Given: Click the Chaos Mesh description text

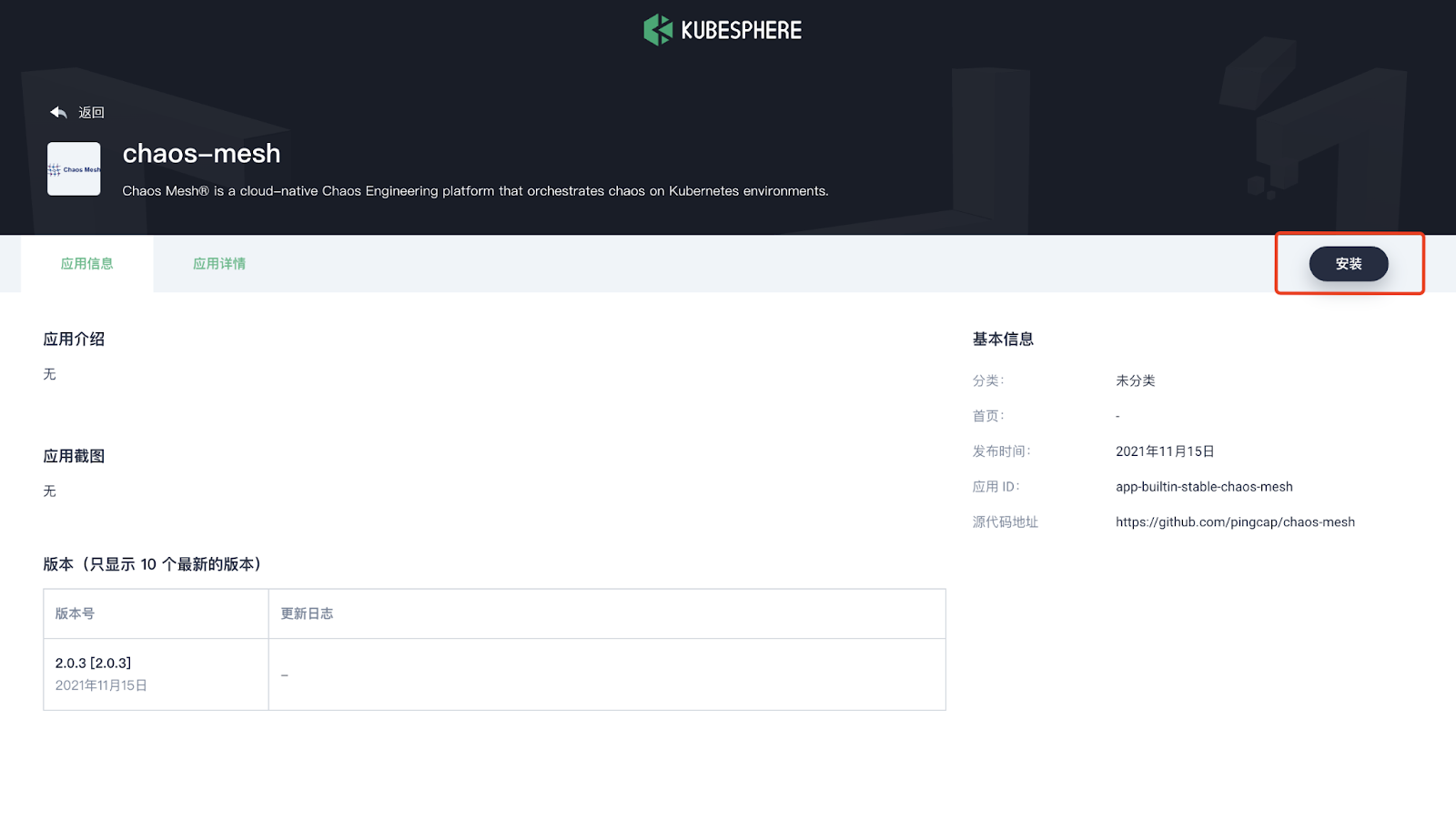Looking at the screenshot, I should click(475, 191).
